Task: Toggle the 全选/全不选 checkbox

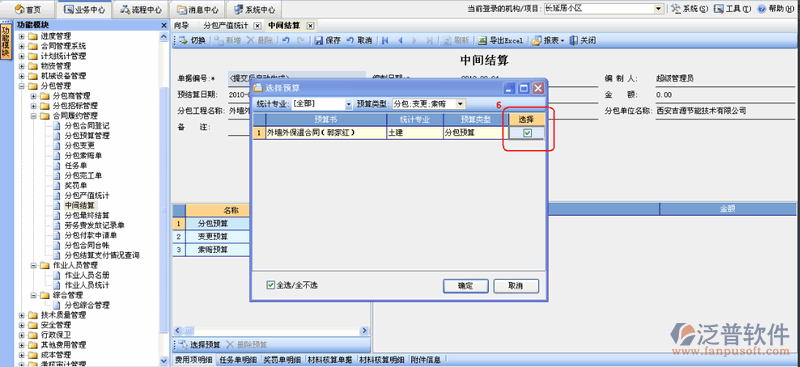Action: 270,285
